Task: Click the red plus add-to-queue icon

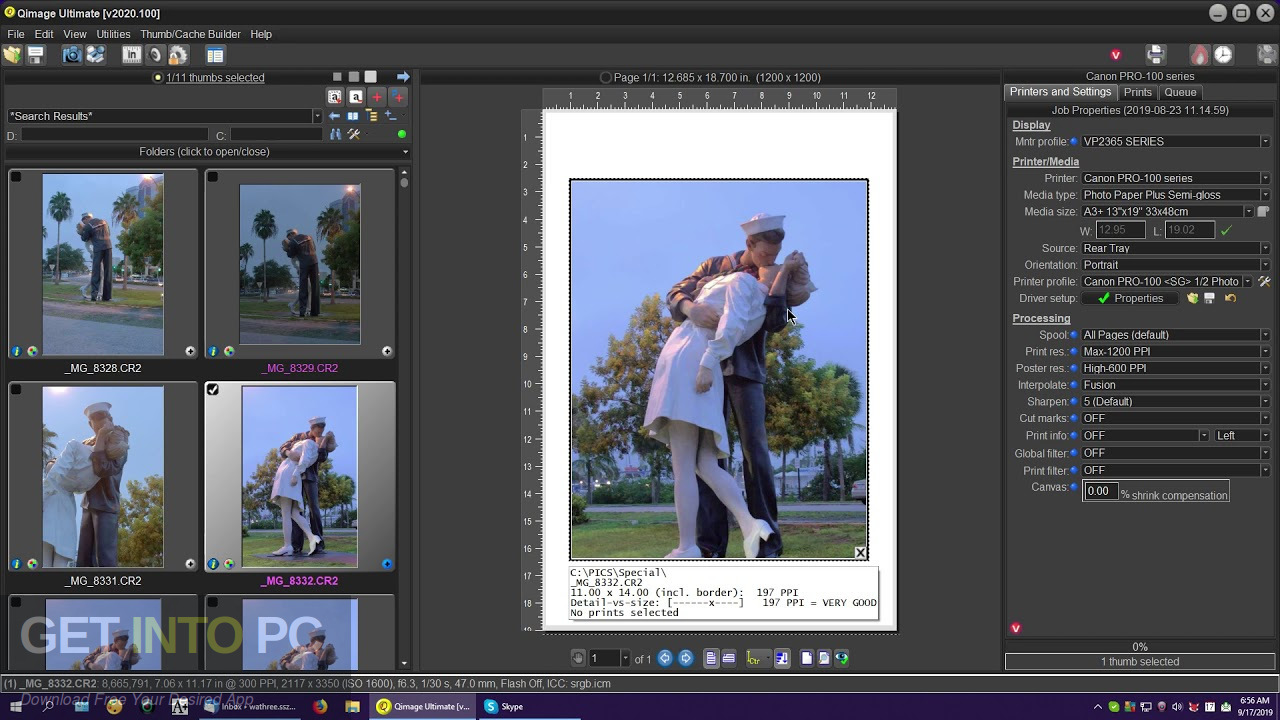Action: tap(377, 97)
